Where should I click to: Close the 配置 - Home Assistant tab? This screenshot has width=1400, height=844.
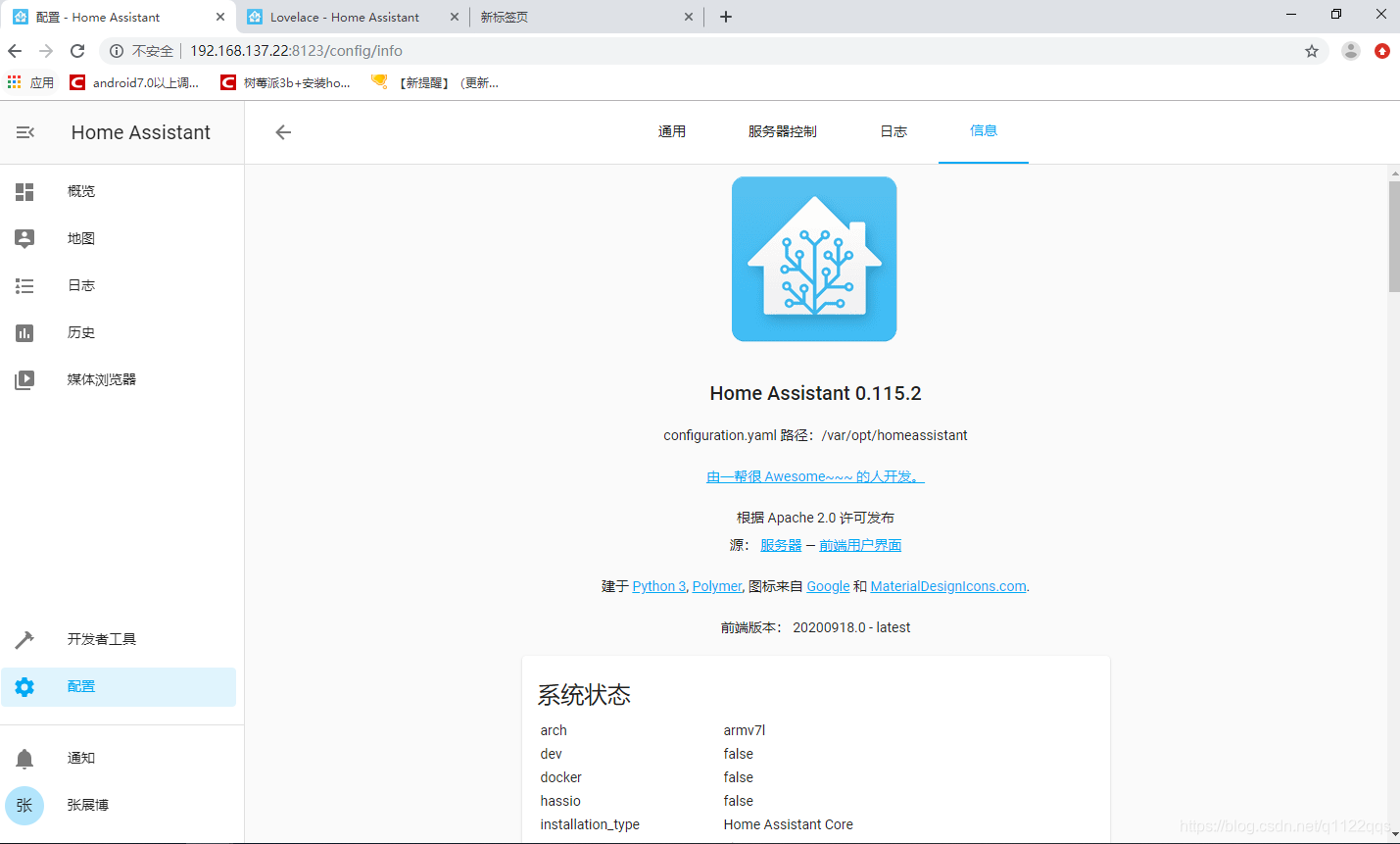220,17
